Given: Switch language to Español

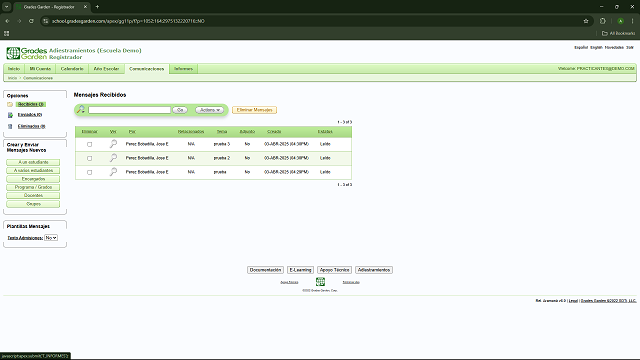Looking at the screenshot, I should pyautogui.click(x=581, y=47).
